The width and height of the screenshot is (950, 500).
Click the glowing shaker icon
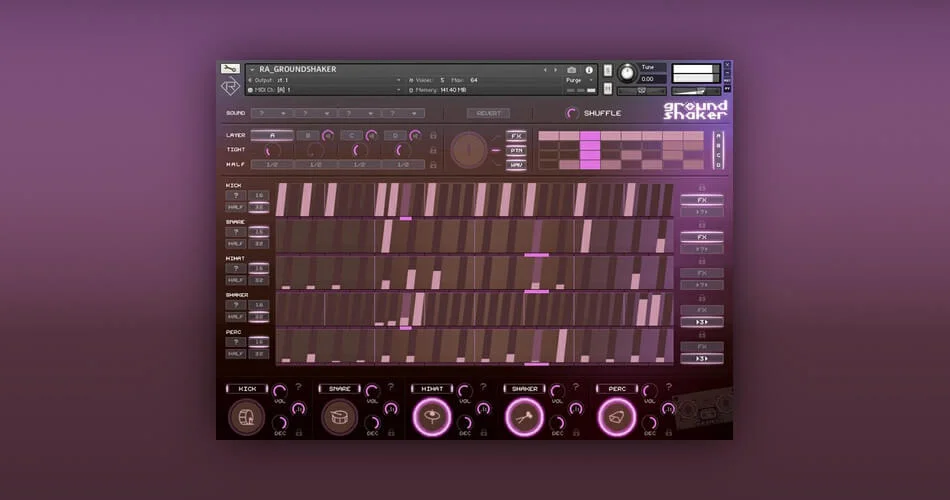[524, 417]
